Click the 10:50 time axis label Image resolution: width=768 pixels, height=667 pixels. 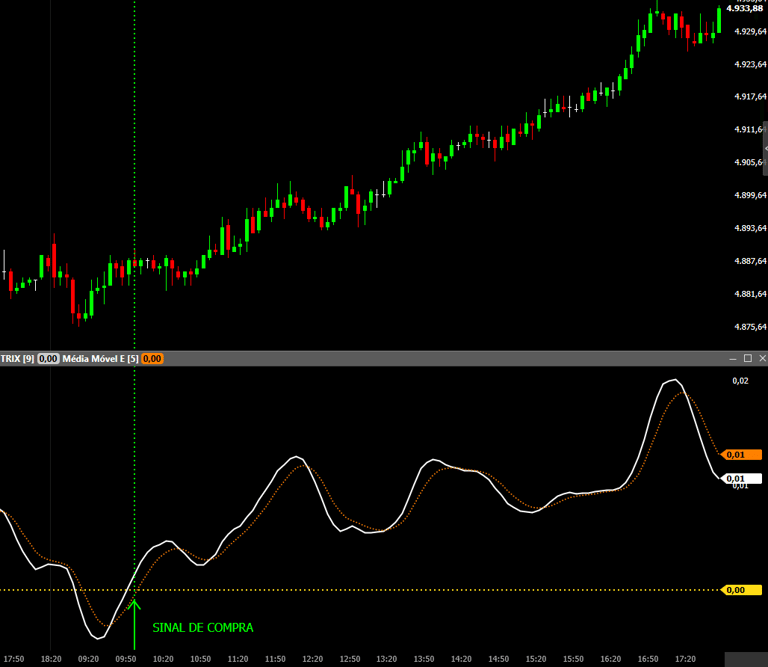[x=200, y=659]
